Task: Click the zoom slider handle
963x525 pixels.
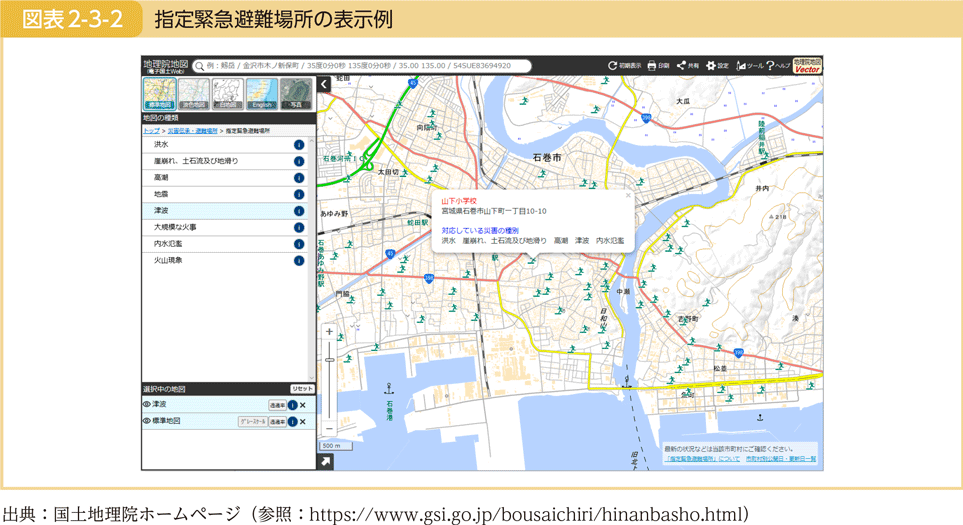Action: [x=329, y=360]
